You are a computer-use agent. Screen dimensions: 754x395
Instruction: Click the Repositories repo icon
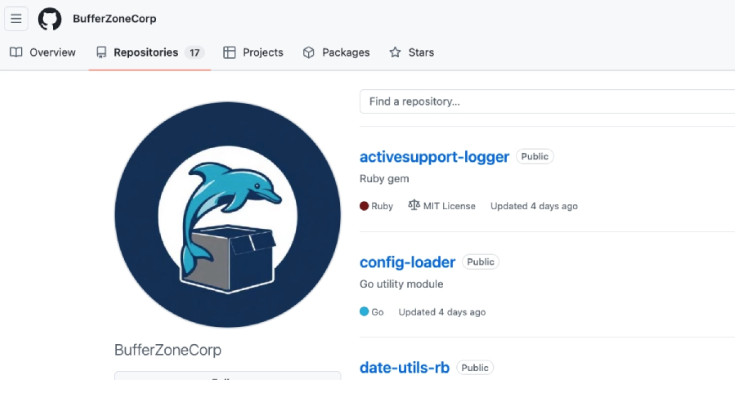101,52
